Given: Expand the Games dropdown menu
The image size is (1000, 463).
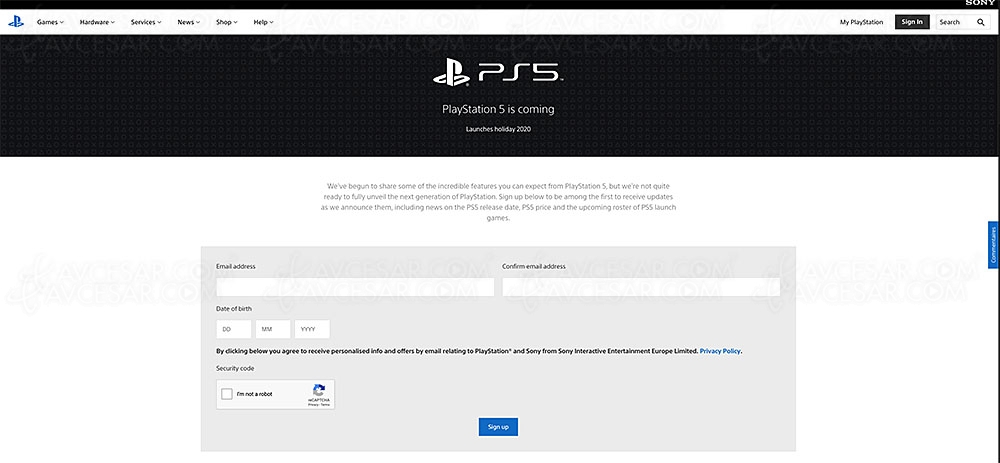Looking at the screenshot, I should click(50, 22).
